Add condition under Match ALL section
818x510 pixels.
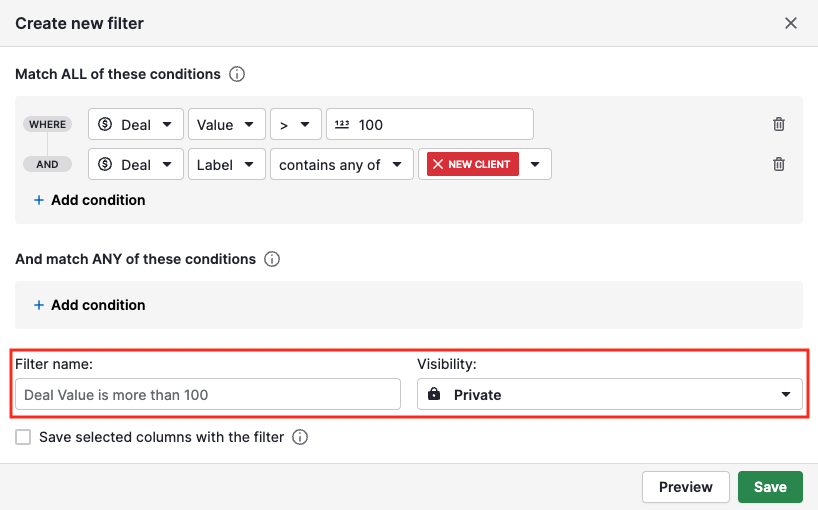point(89,200)
